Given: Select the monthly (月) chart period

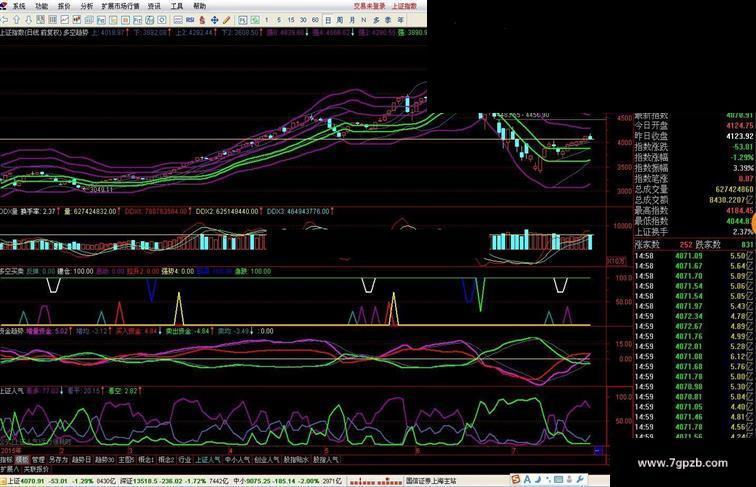Looking at the screenshot, I should click(x=352, y=20).
